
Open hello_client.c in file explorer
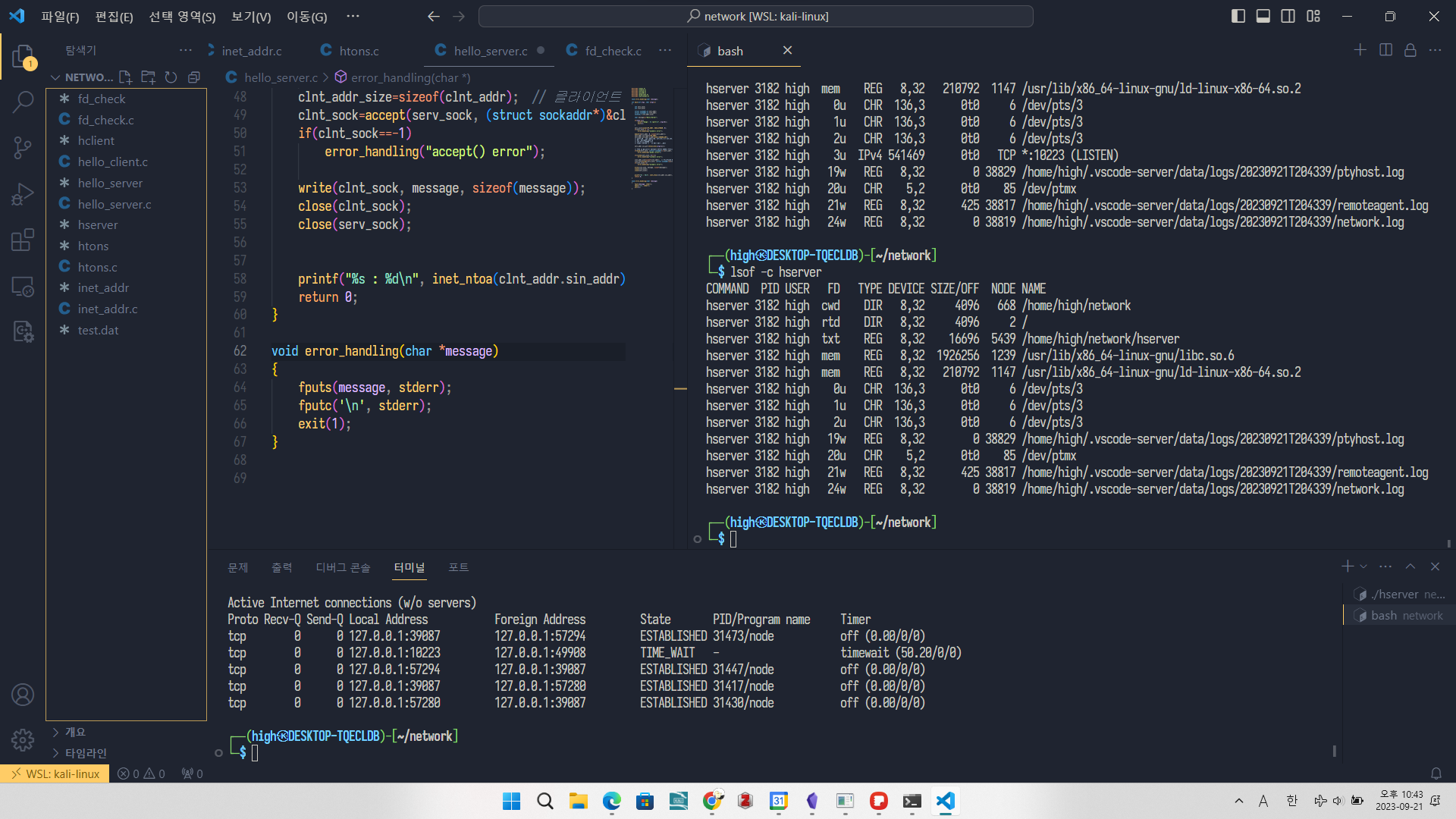pyautogui.click(x=112, y=162)
